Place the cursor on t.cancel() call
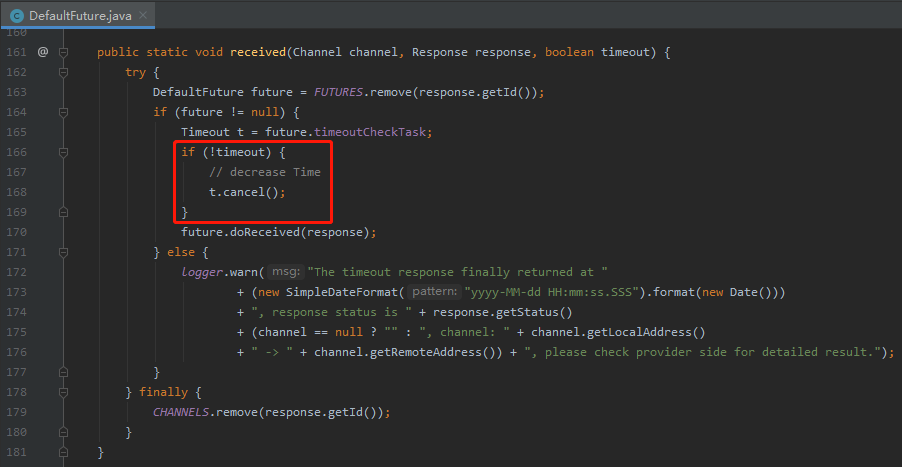902x467 pixels. pyautogui.click(x=247, y=192)
